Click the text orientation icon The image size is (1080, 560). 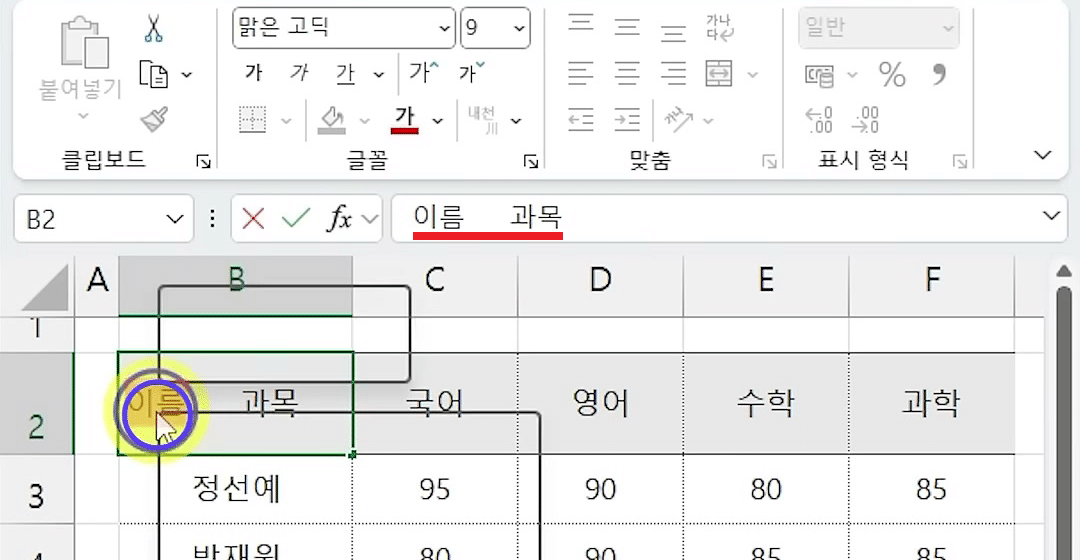pos(678,120)
